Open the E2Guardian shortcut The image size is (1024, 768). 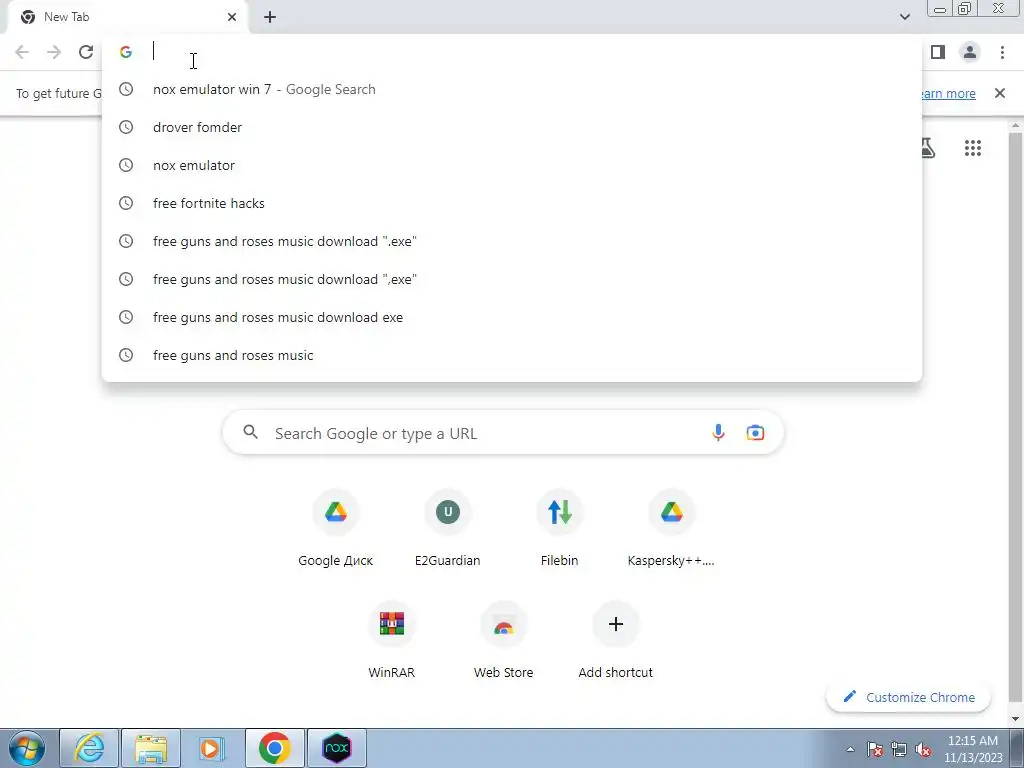point(447,530)
